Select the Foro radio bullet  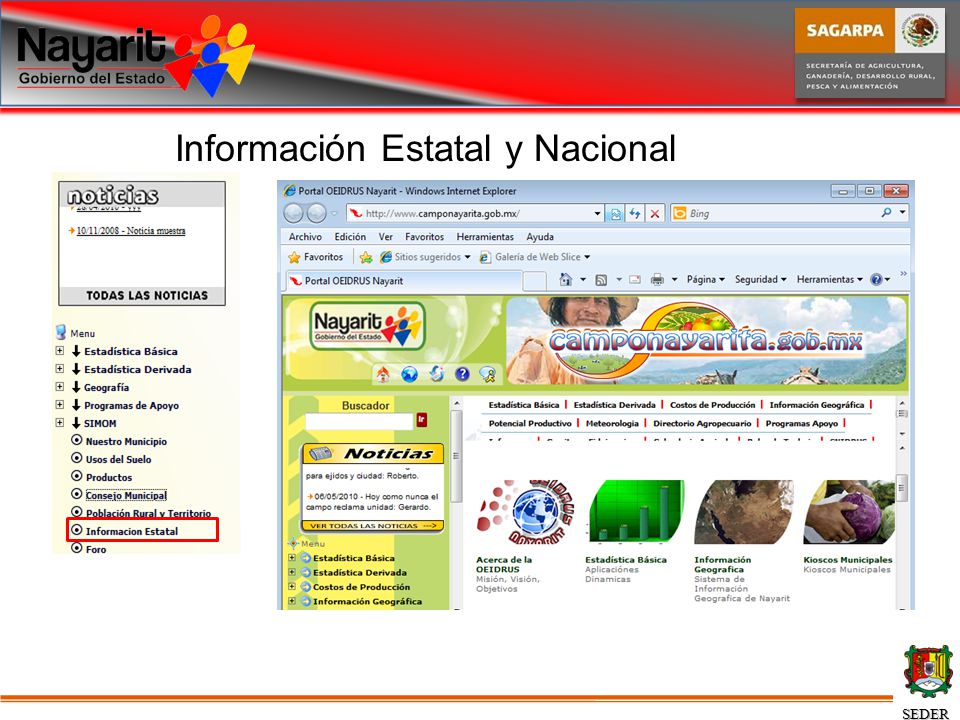[77, 548]
